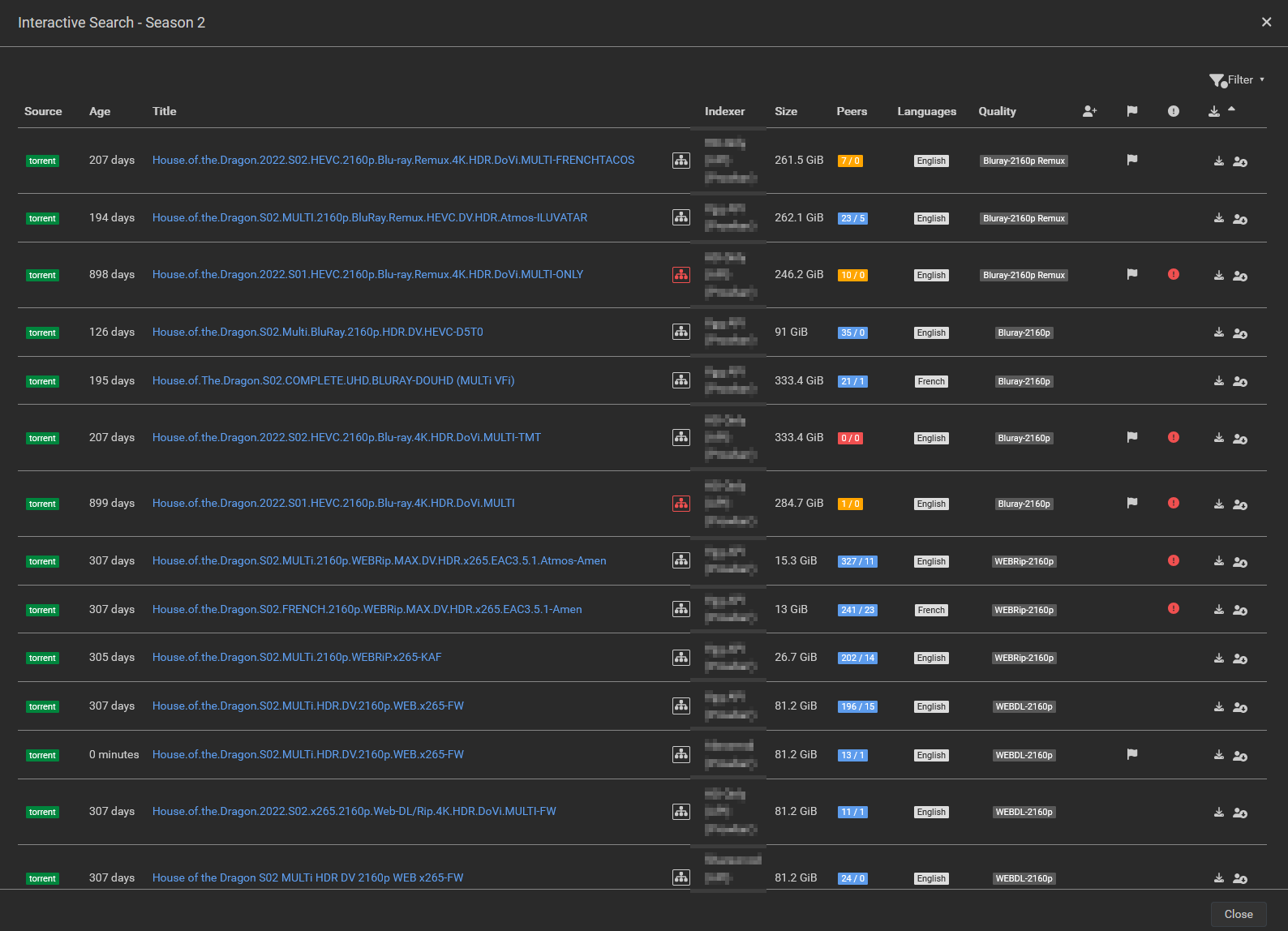This screenshot has width=1288, height=931.
Task: Sort by Quality column header
Action: point(998,111)
